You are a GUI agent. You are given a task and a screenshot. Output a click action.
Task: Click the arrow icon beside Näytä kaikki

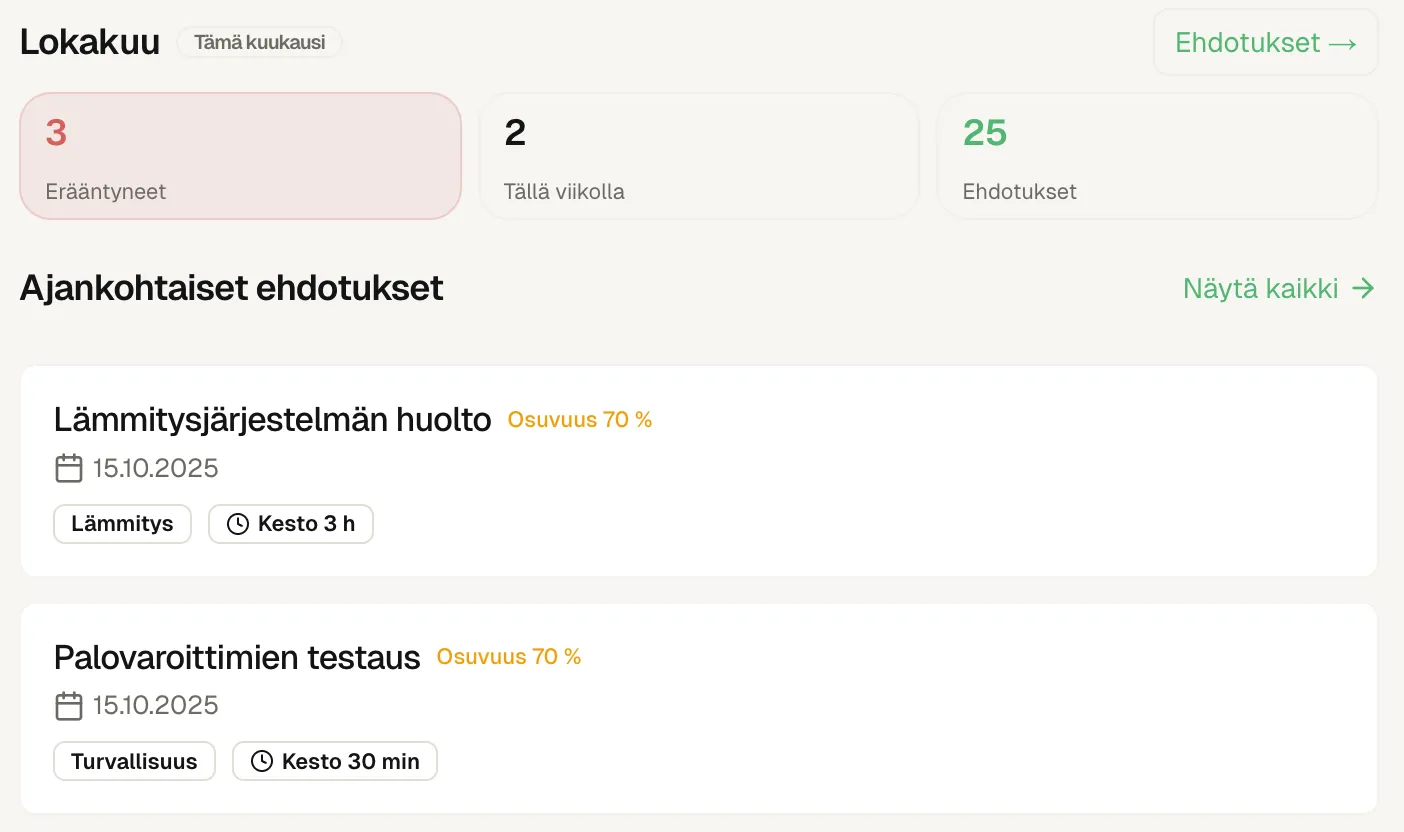(x=1363, y=288)
